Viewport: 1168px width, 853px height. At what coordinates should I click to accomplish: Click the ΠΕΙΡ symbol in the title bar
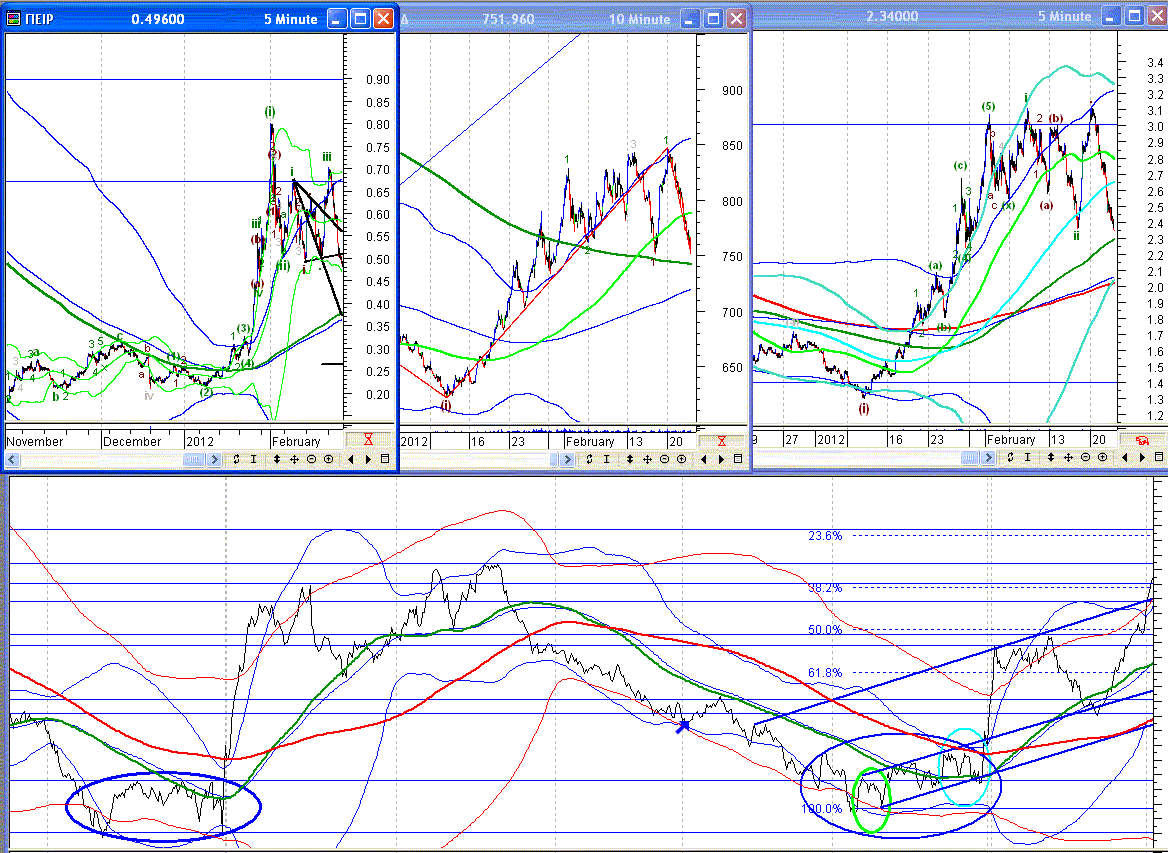coord(39,19)
